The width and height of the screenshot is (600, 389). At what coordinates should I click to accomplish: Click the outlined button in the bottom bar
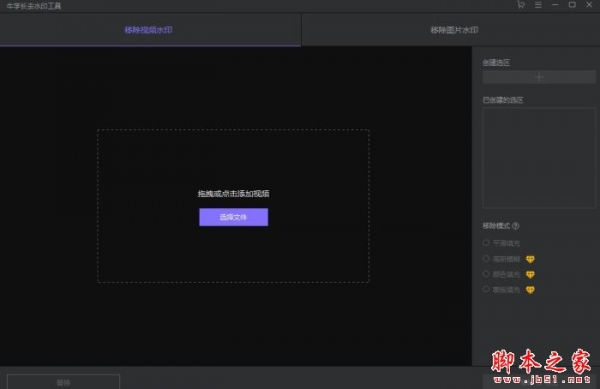tap(64, 382)
